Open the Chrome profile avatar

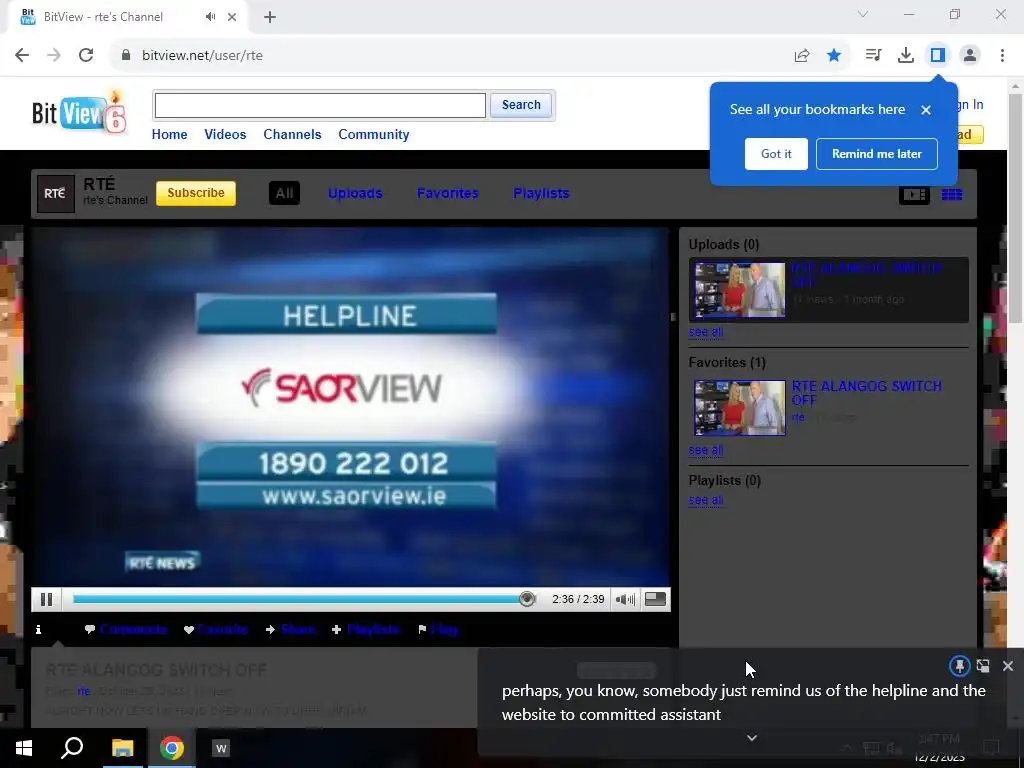pos(970,56)
